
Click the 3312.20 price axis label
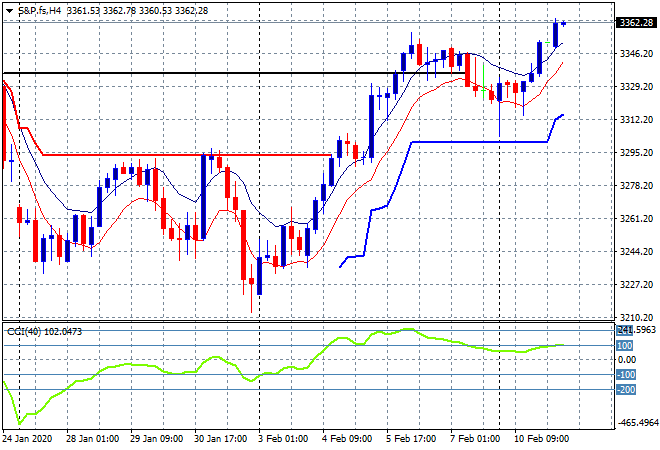pyautogui.click(x=636, y=120)
